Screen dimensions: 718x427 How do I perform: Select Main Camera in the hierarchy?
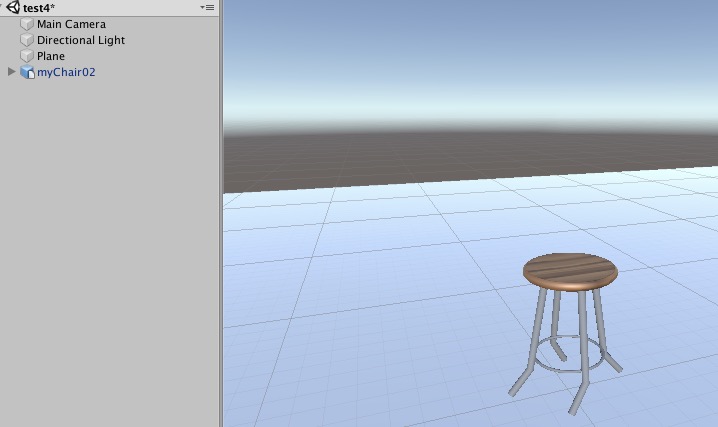(71, 24)
